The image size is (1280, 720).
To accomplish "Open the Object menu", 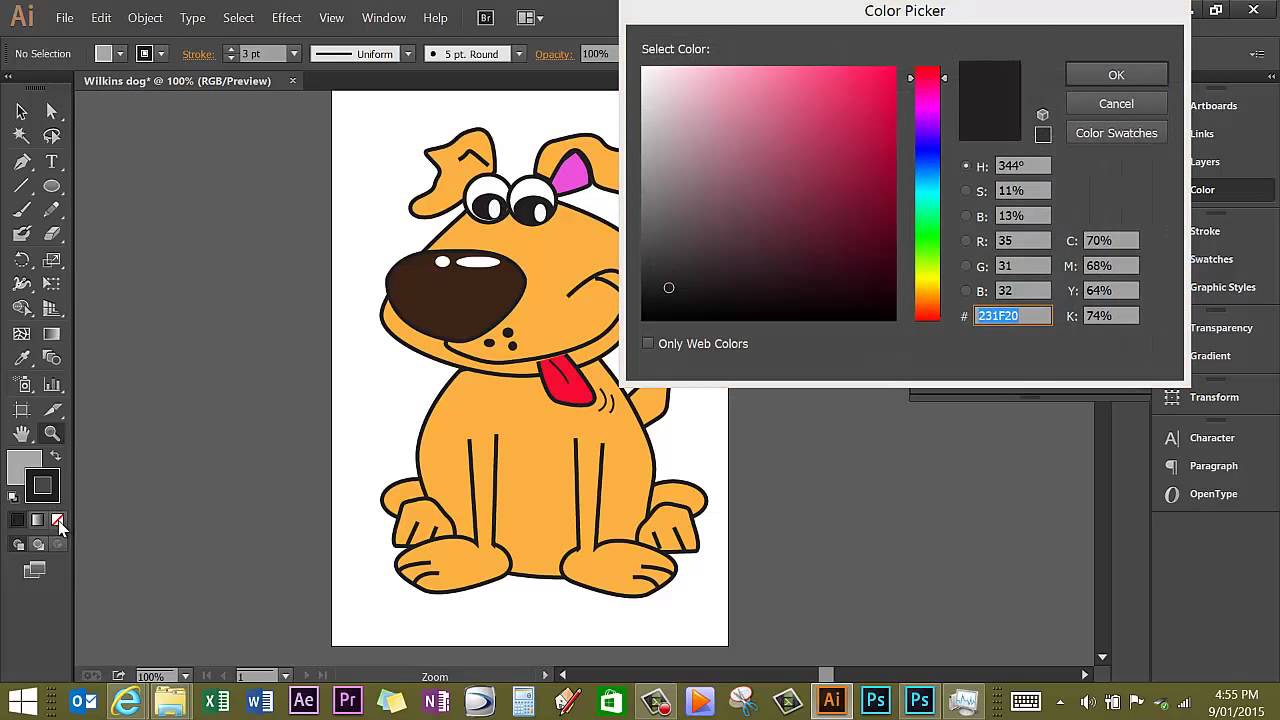I will click(145, 18).
